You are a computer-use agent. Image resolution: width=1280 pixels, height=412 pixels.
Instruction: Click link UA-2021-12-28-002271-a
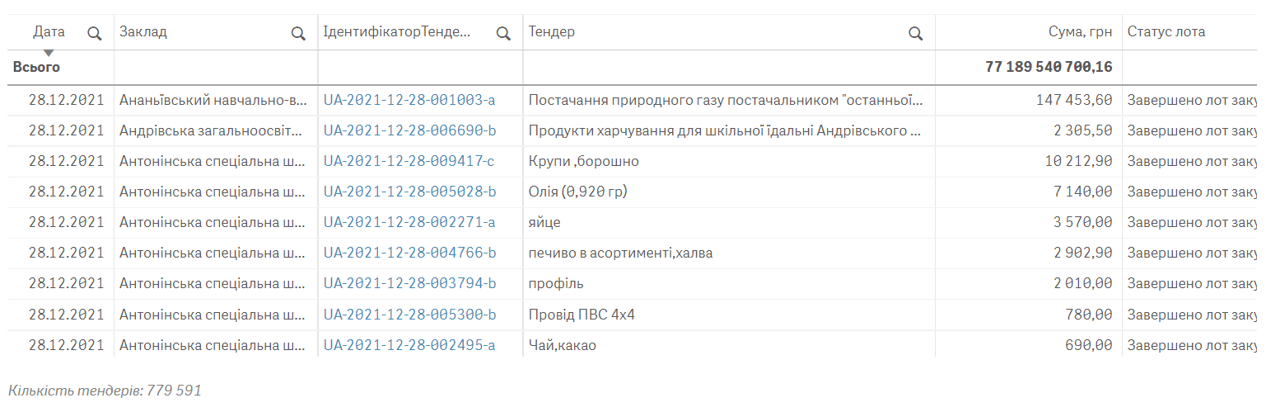click(x=409, y=222)
